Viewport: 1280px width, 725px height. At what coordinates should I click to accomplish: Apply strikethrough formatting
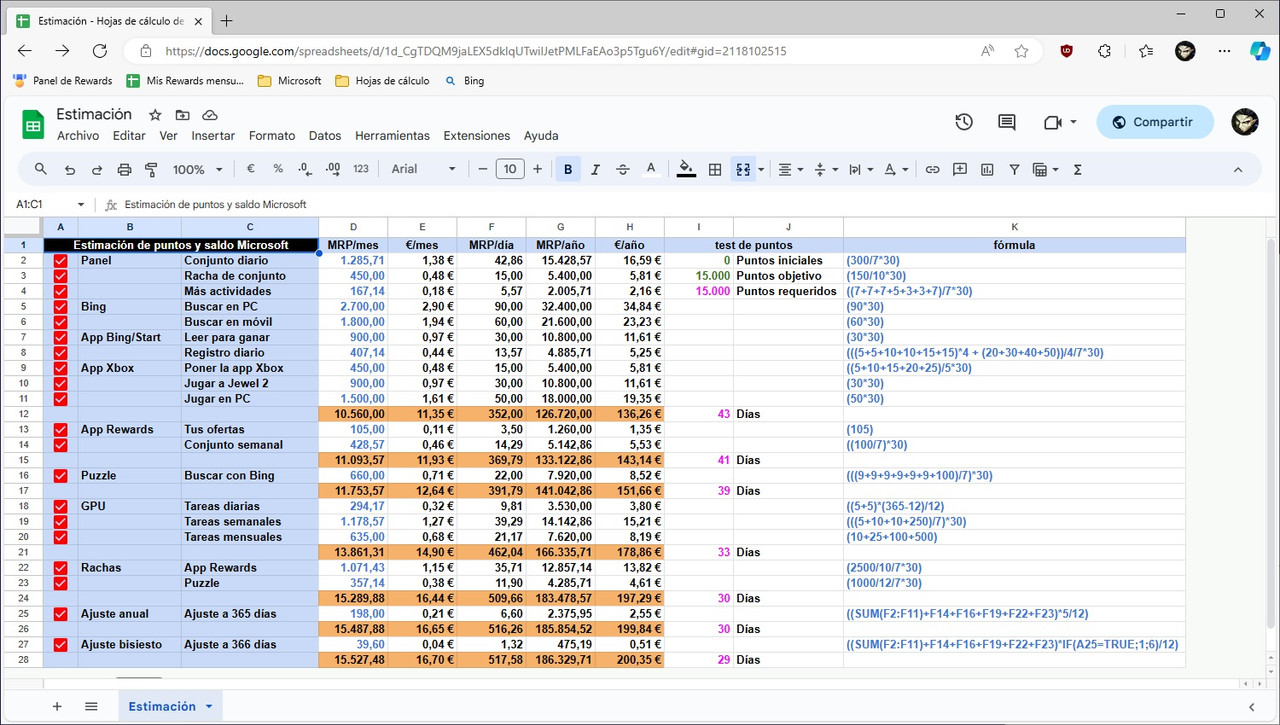point(623,169)
